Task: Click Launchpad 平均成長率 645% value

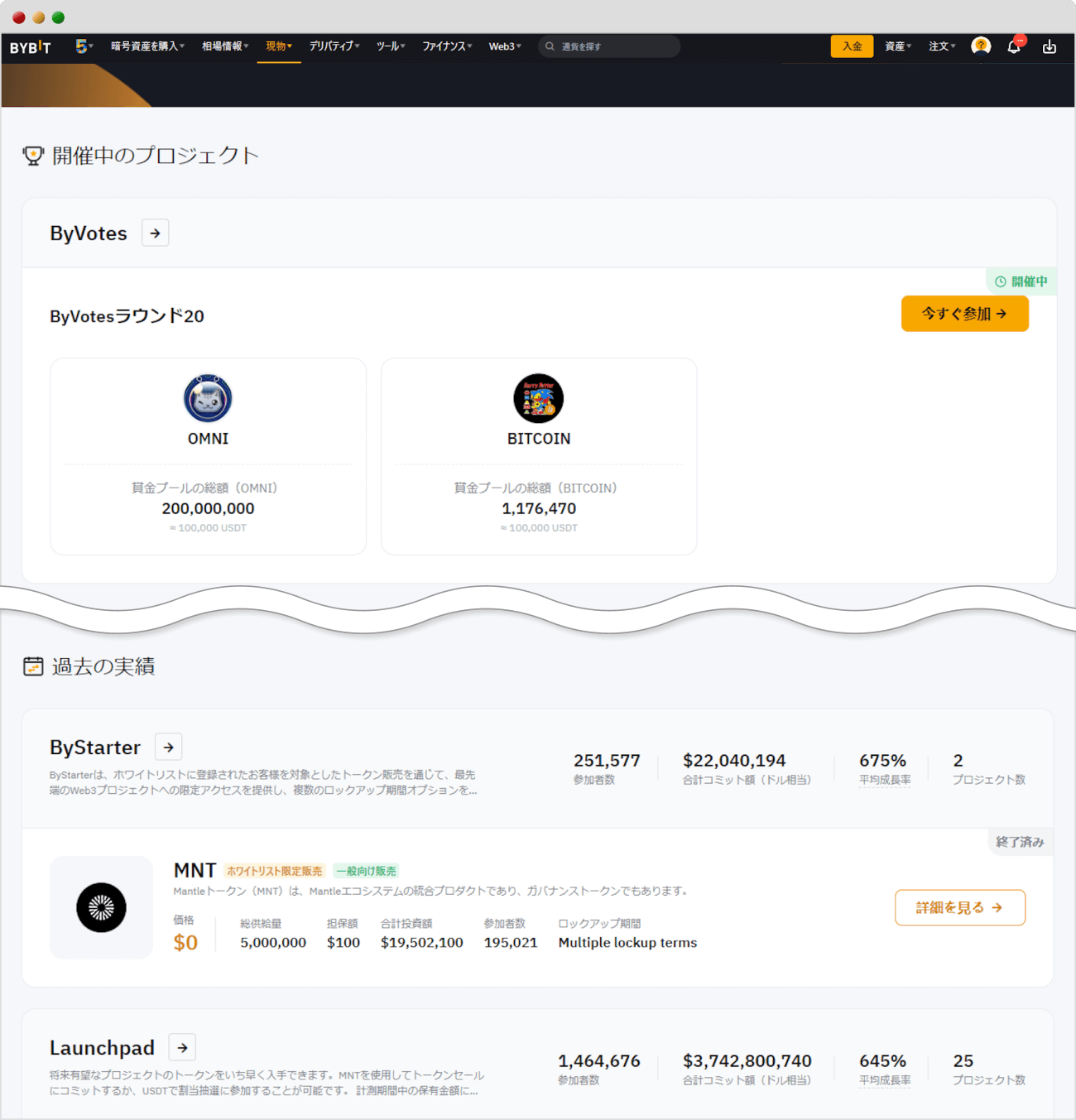Action: (882, 1061)
